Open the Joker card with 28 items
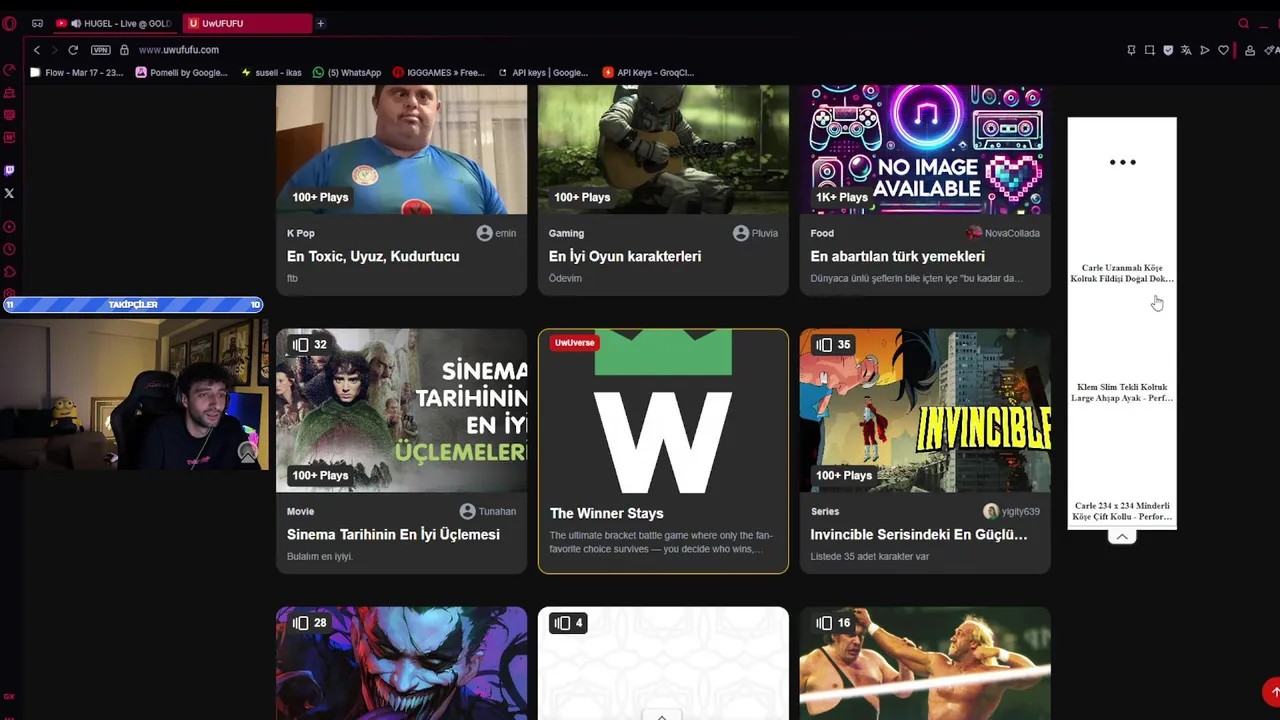1280x720 pixels. click(x=401, y=663)
